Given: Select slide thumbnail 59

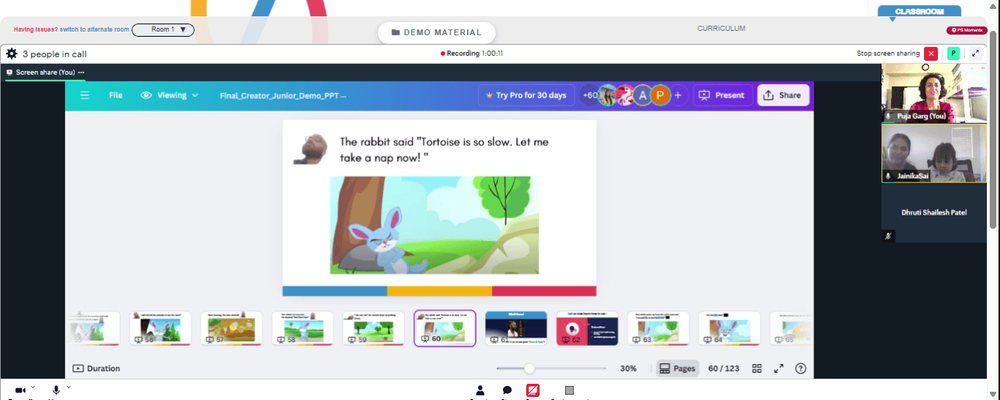Looking at the screenshot, I should point(373,329).
